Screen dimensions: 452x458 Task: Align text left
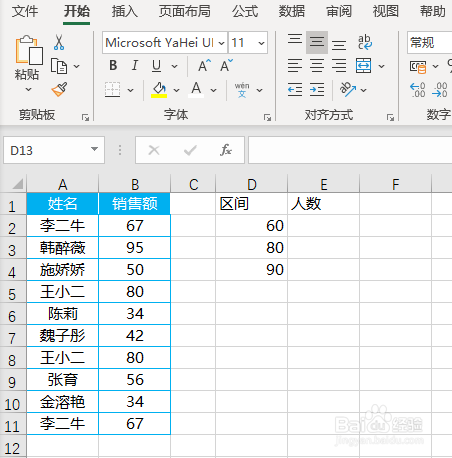click(x=295, y=65)
